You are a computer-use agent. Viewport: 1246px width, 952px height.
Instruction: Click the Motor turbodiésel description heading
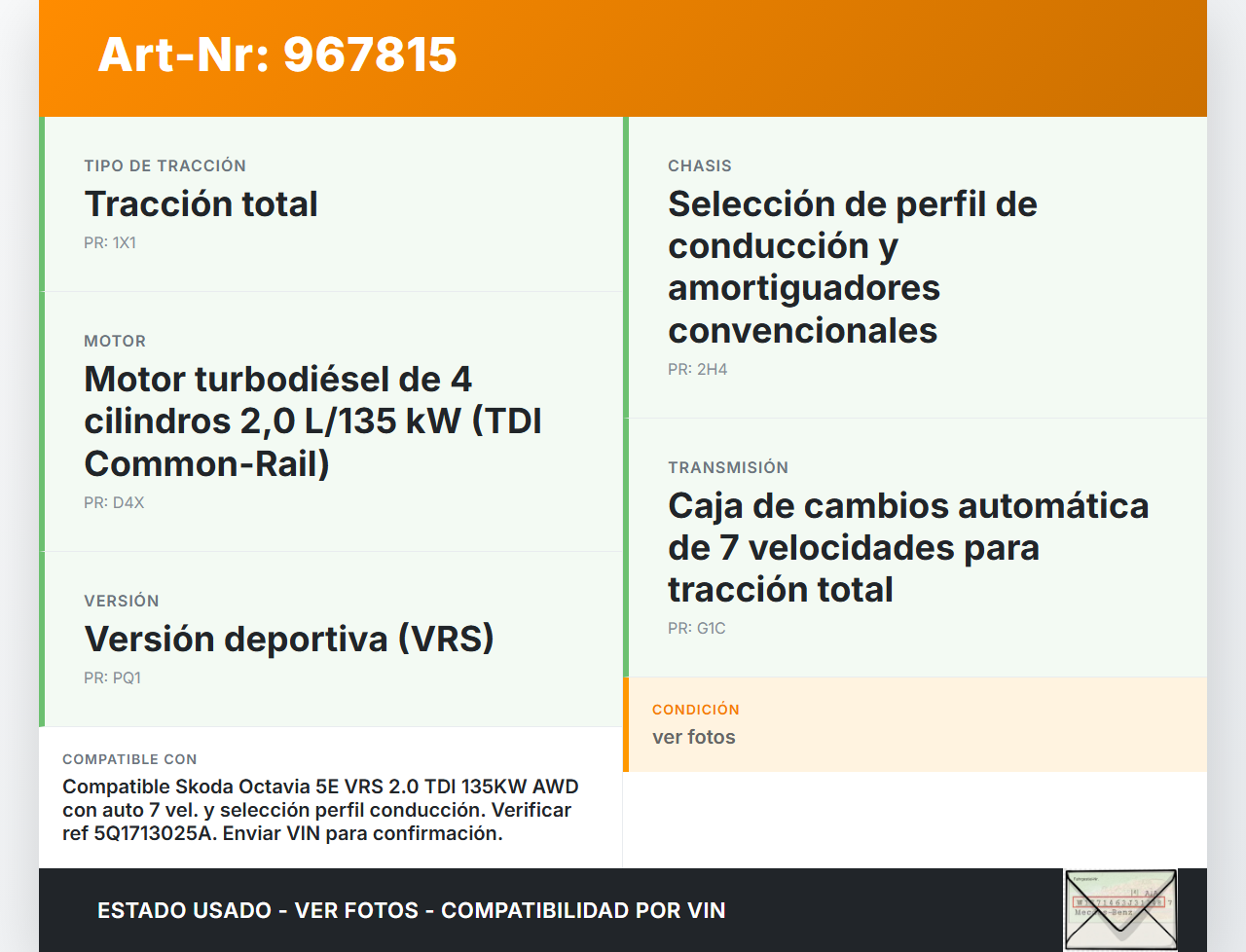coord(312,421)
